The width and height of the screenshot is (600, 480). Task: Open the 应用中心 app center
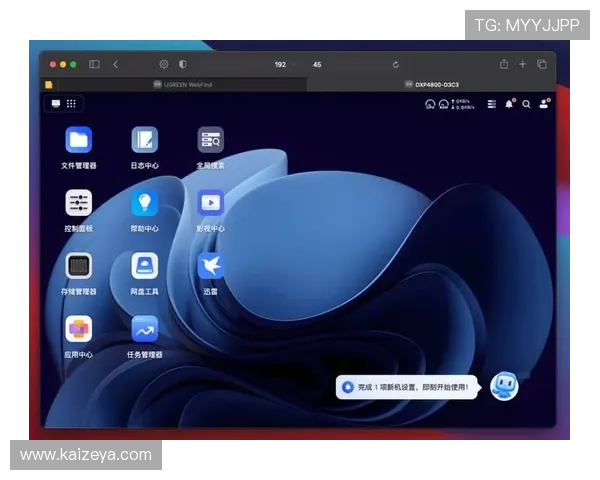pos(79,329)
